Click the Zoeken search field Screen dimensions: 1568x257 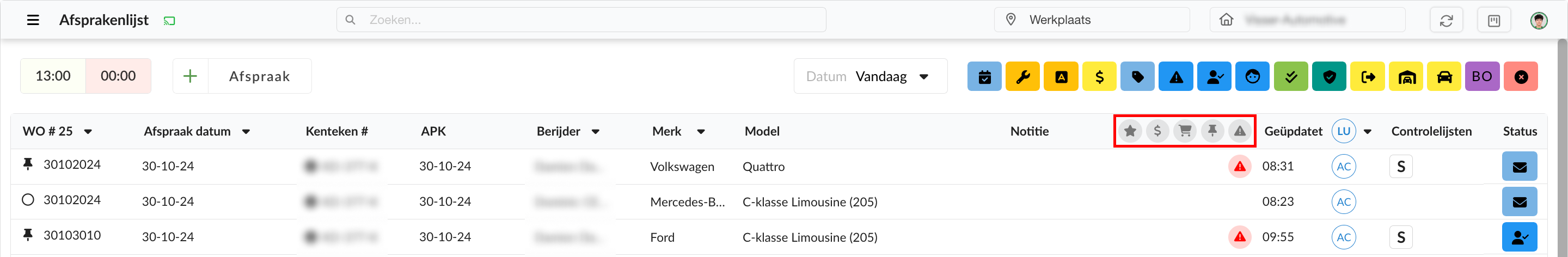(581, 20)
